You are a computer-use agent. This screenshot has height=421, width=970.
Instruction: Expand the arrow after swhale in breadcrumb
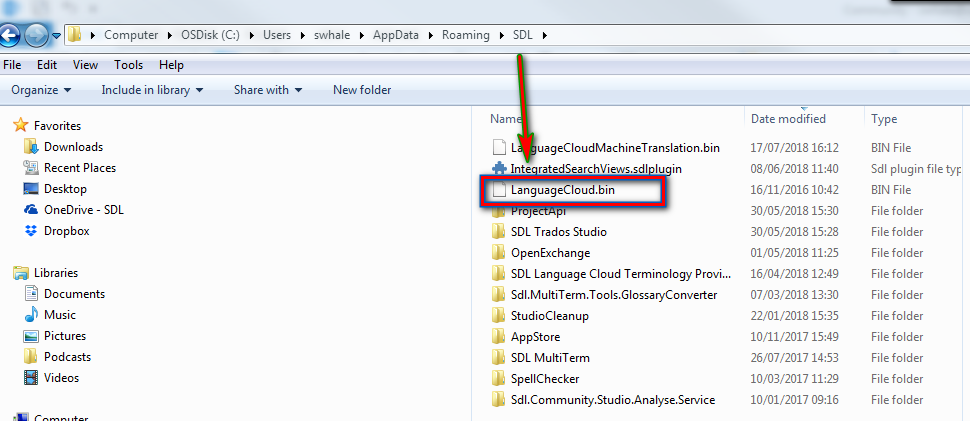(361, 35)
